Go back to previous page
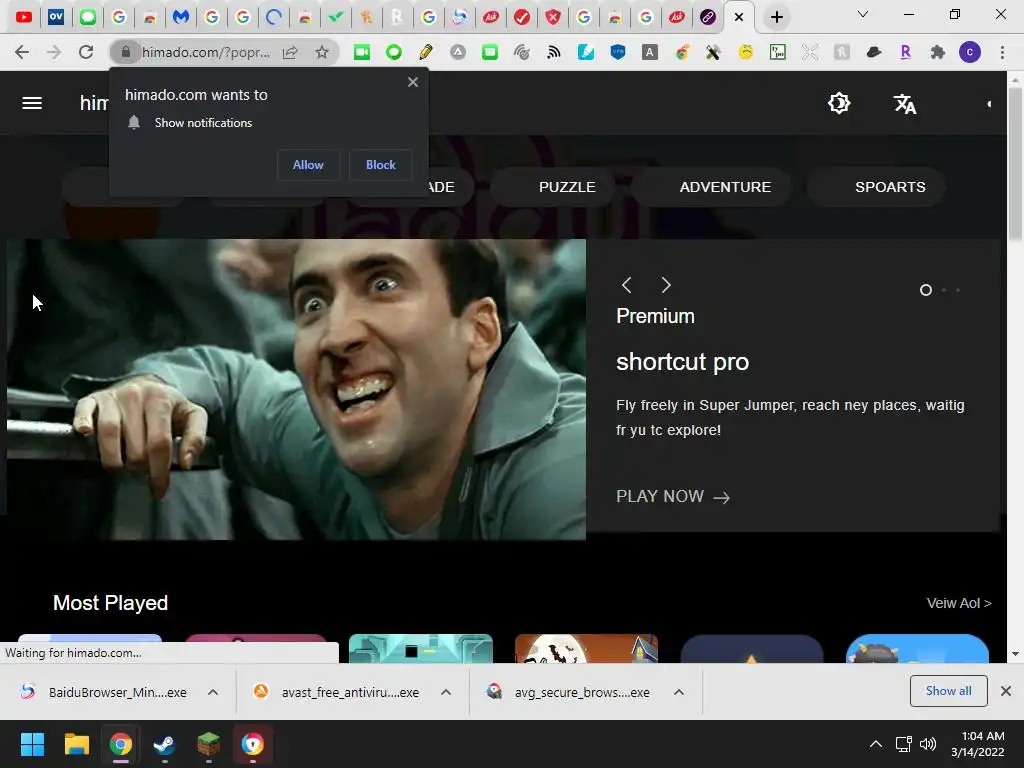Viewport: 1024px width, 768px height. click(x=22, y=52)
